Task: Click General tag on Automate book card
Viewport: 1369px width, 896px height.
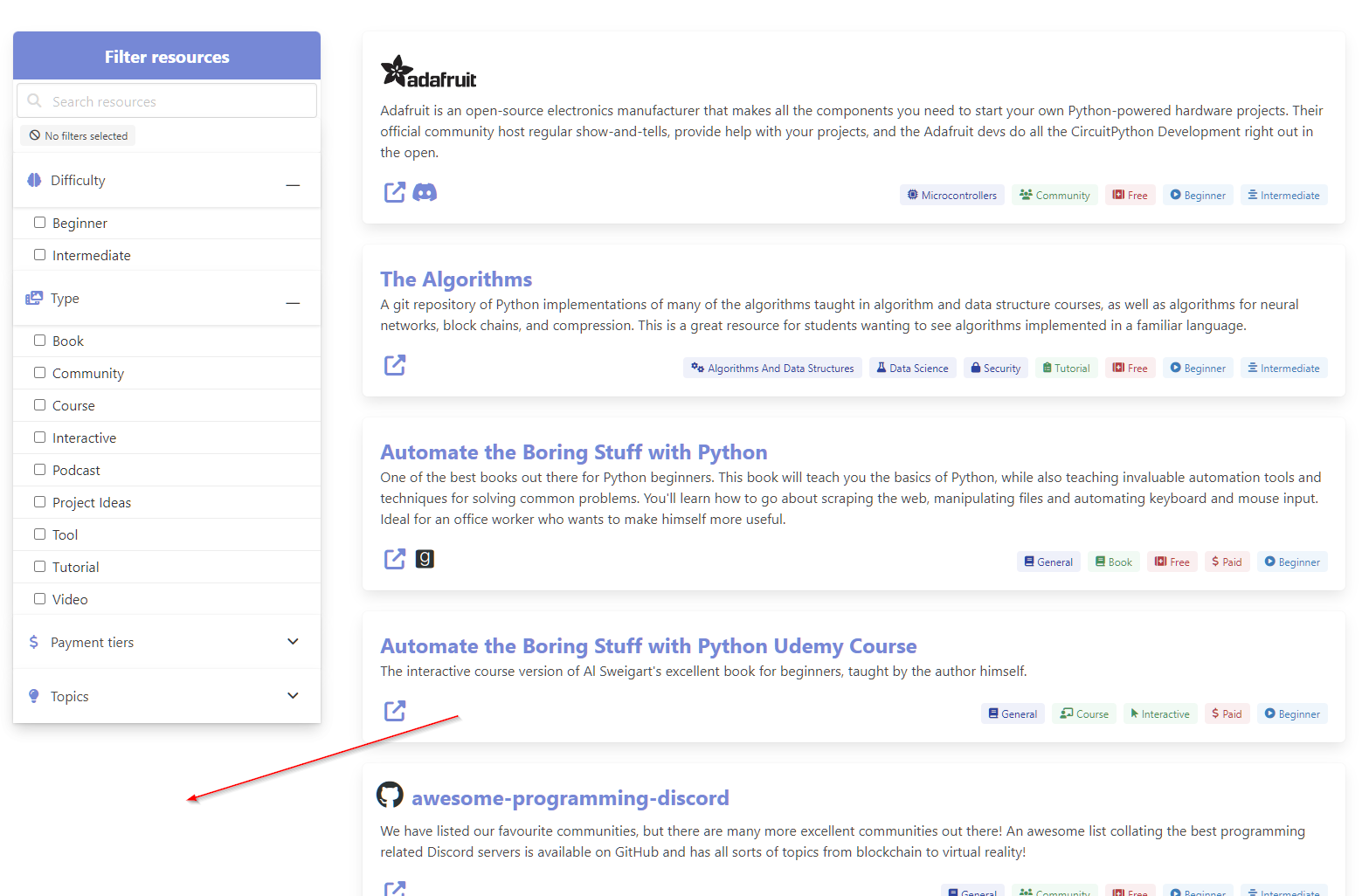Action: (x=1048, y=562)
